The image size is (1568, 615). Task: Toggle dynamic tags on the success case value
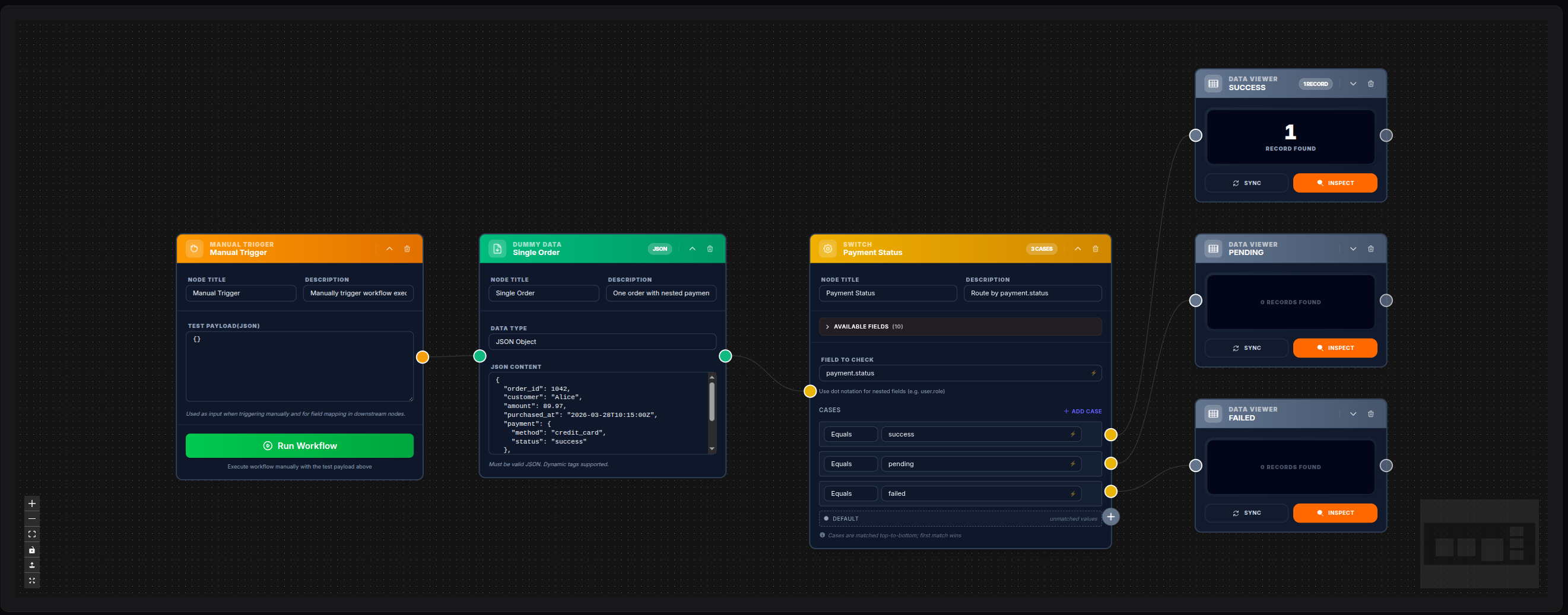pos(1072,434)
